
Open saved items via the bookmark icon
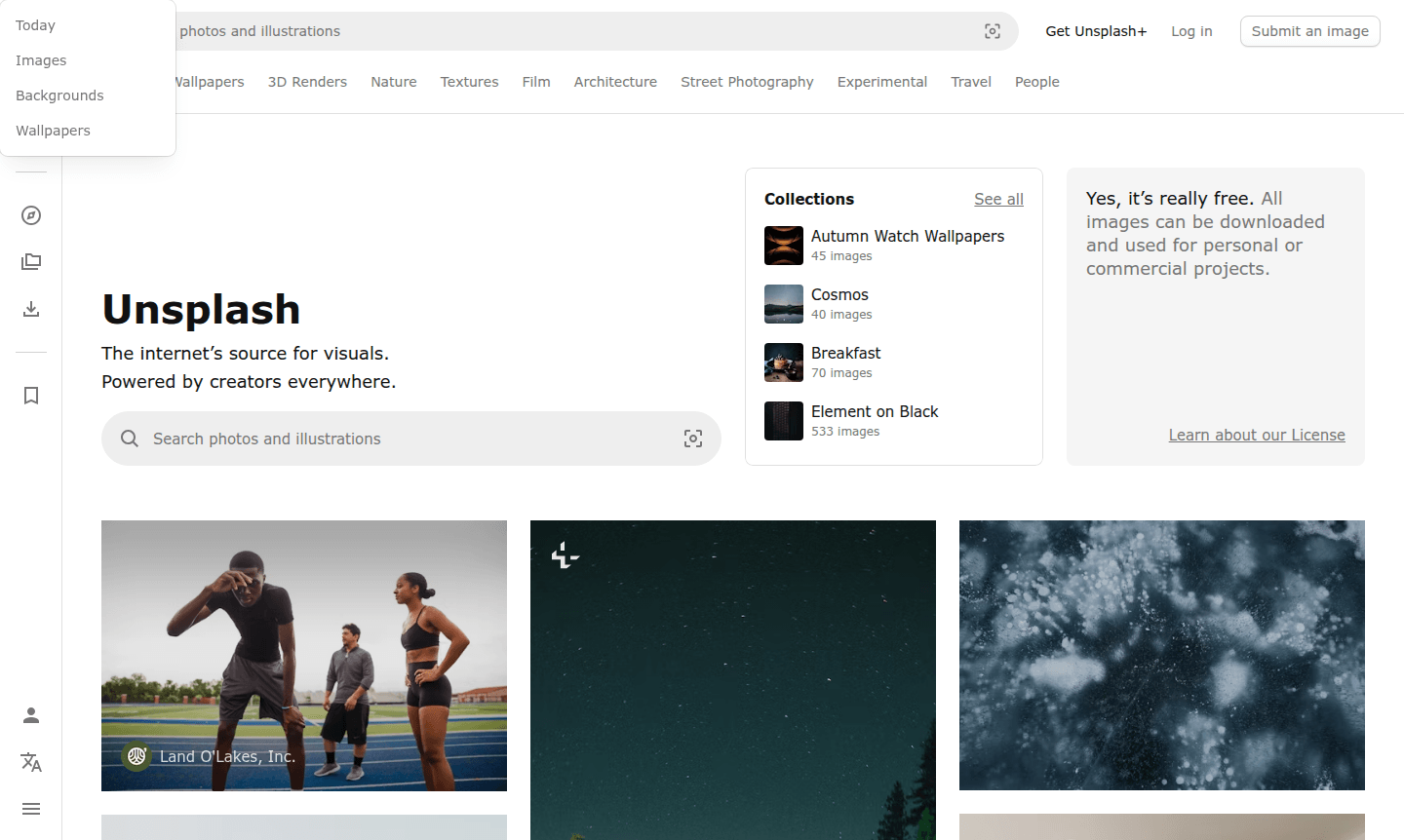point(30,396)
